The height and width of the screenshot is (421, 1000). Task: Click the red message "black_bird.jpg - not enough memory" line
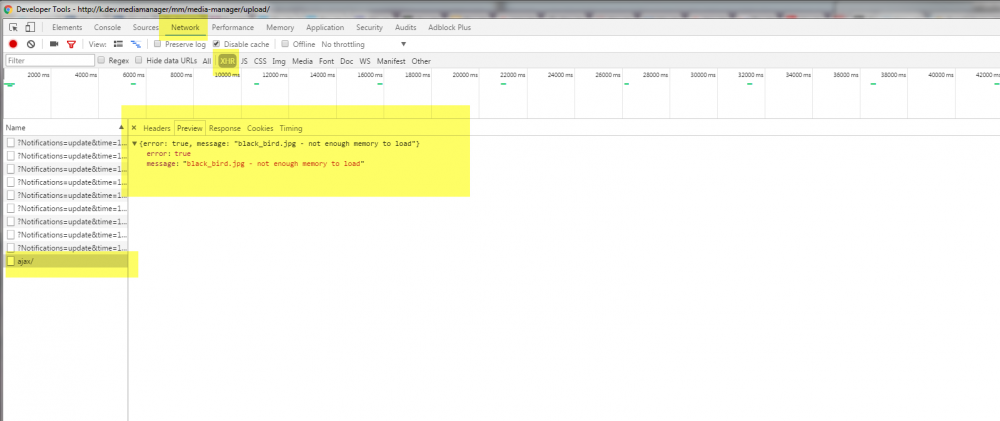click(x=255, y=164)
